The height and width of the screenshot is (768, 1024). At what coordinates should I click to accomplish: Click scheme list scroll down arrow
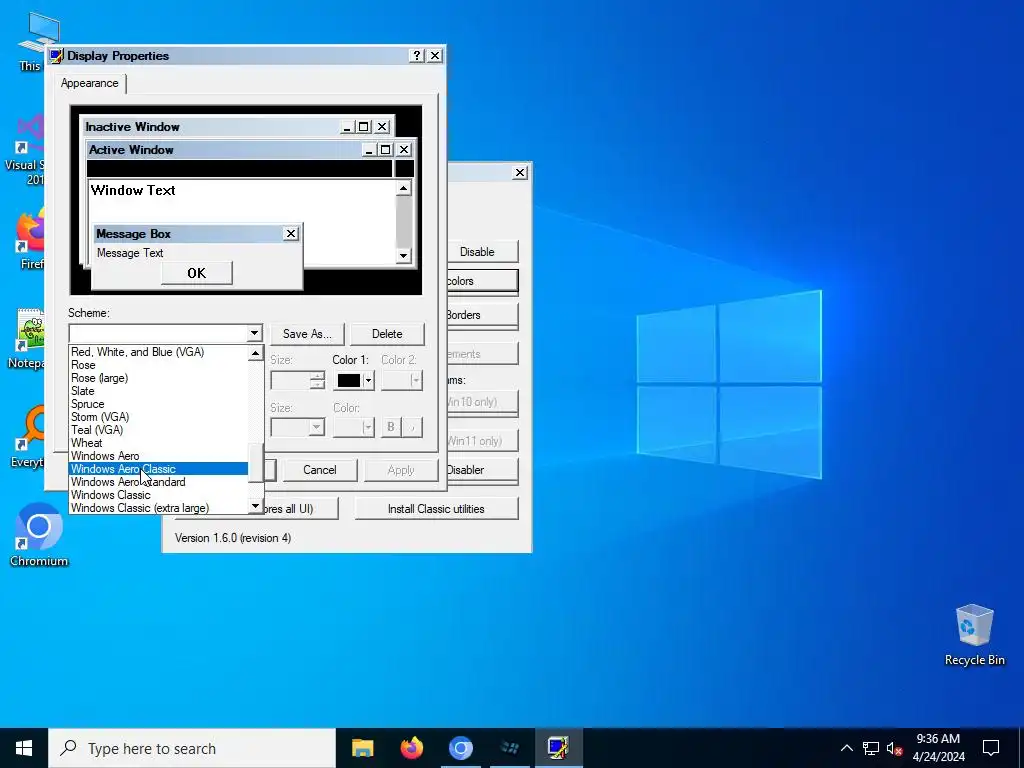255,506
